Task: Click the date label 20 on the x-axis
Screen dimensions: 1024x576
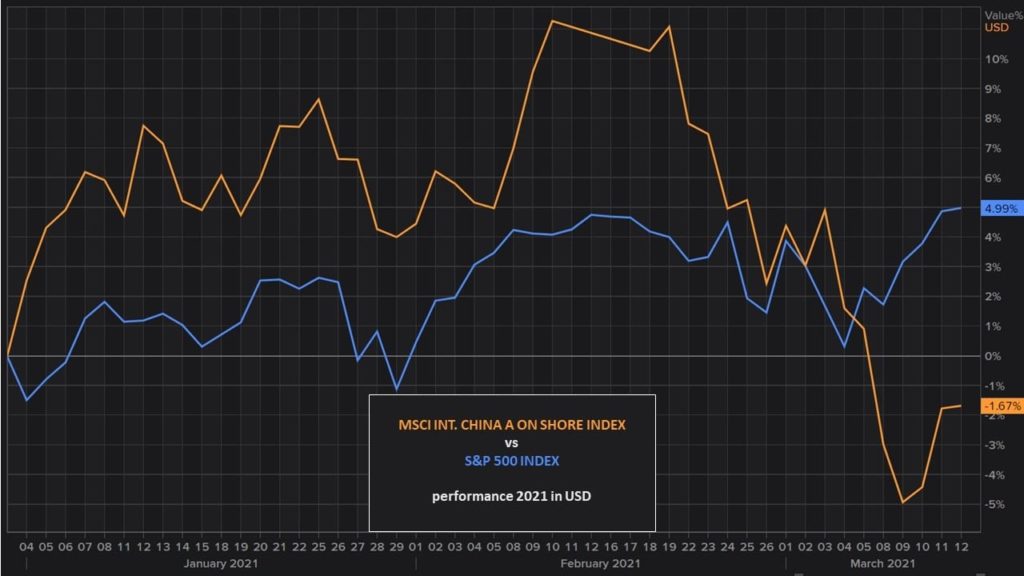Action: (260, 547)
